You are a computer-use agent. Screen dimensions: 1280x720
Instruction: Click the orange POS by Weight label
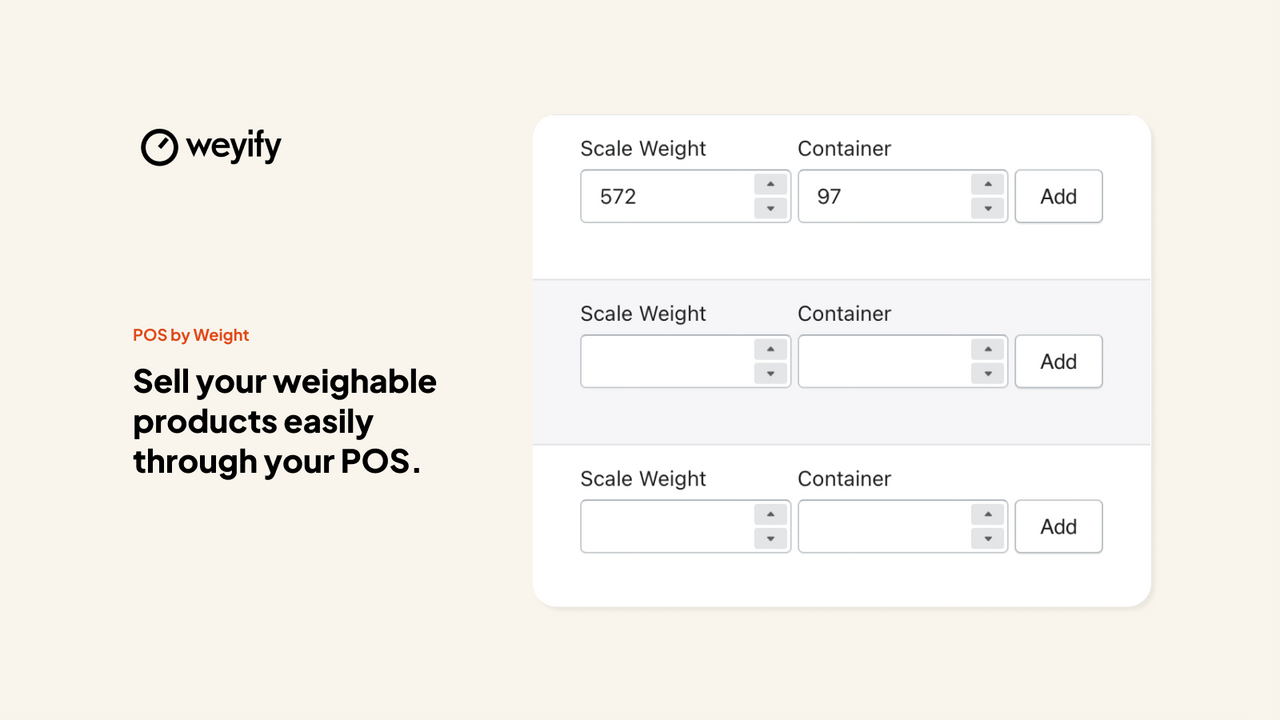click(x=191, y=335)
